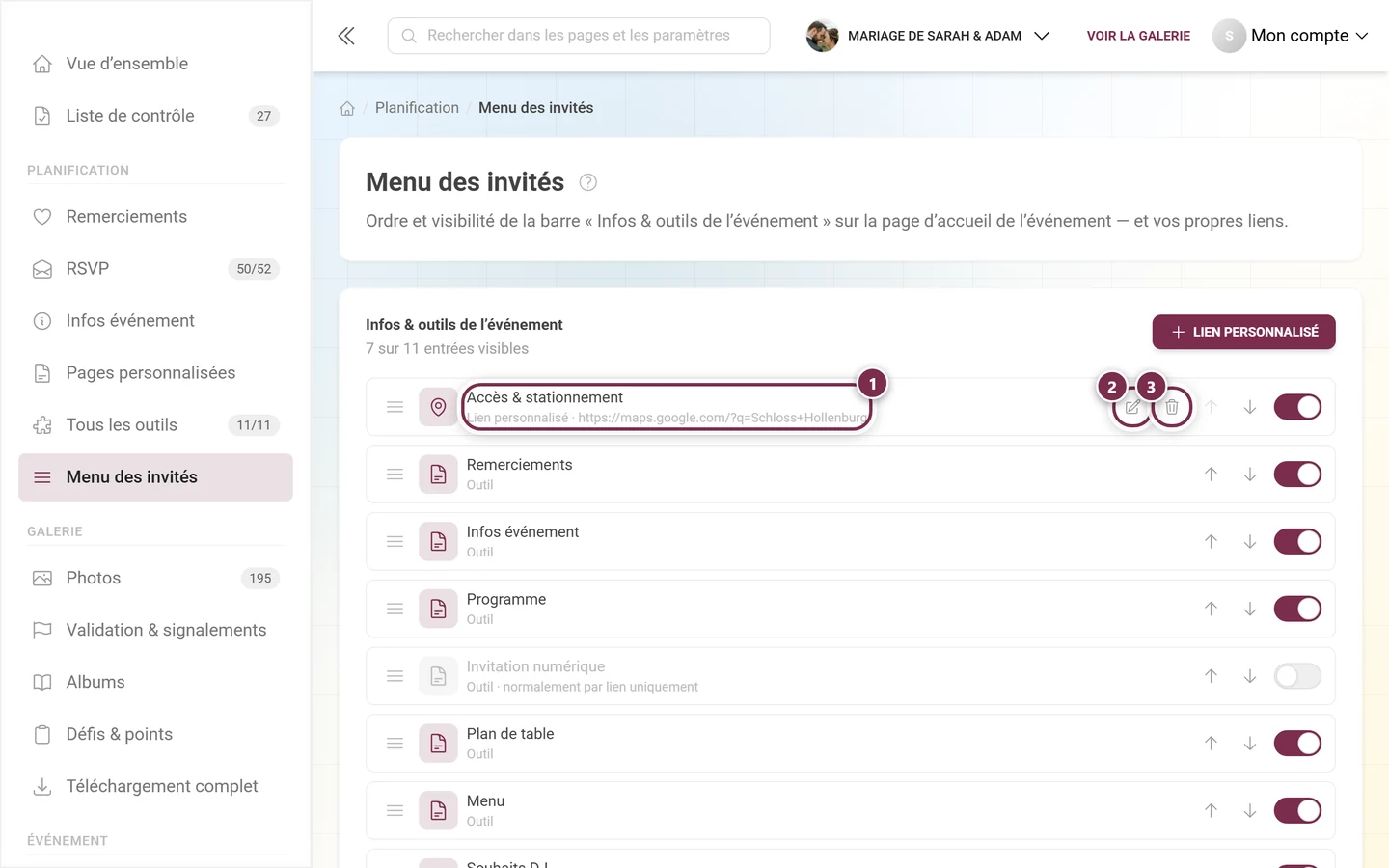Move Menu row down
The width and height of the screenshot is (1389, 868).
[1250, 811]
